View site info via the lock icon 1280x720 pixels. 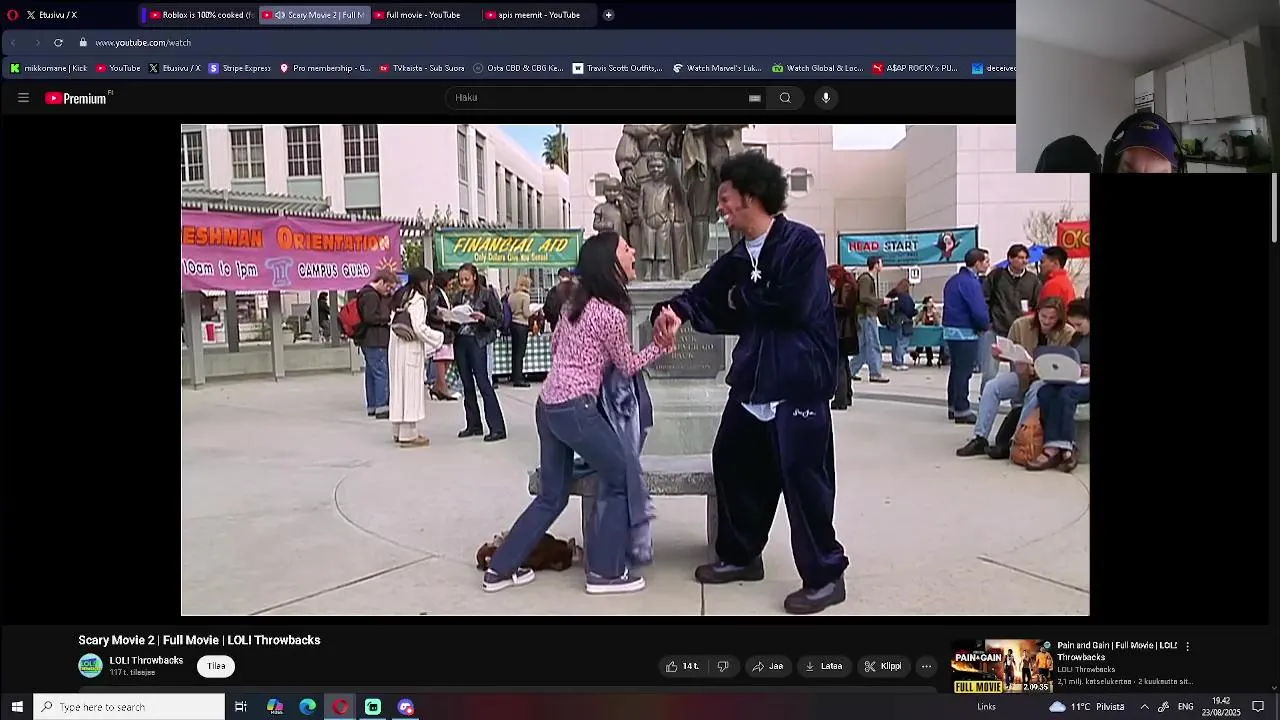pyautogui.click(x=84, y=43)
